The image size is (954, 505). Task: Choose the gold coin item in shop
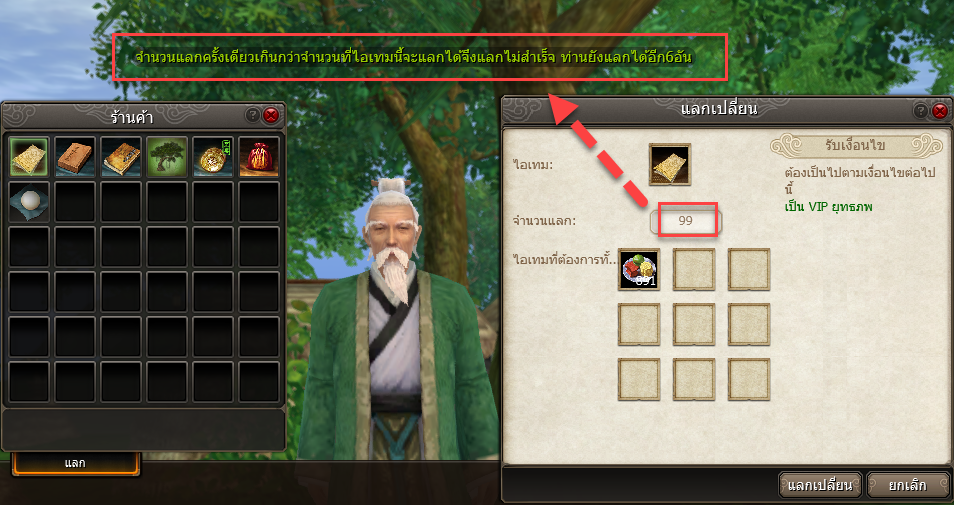[x=213, y=156]
